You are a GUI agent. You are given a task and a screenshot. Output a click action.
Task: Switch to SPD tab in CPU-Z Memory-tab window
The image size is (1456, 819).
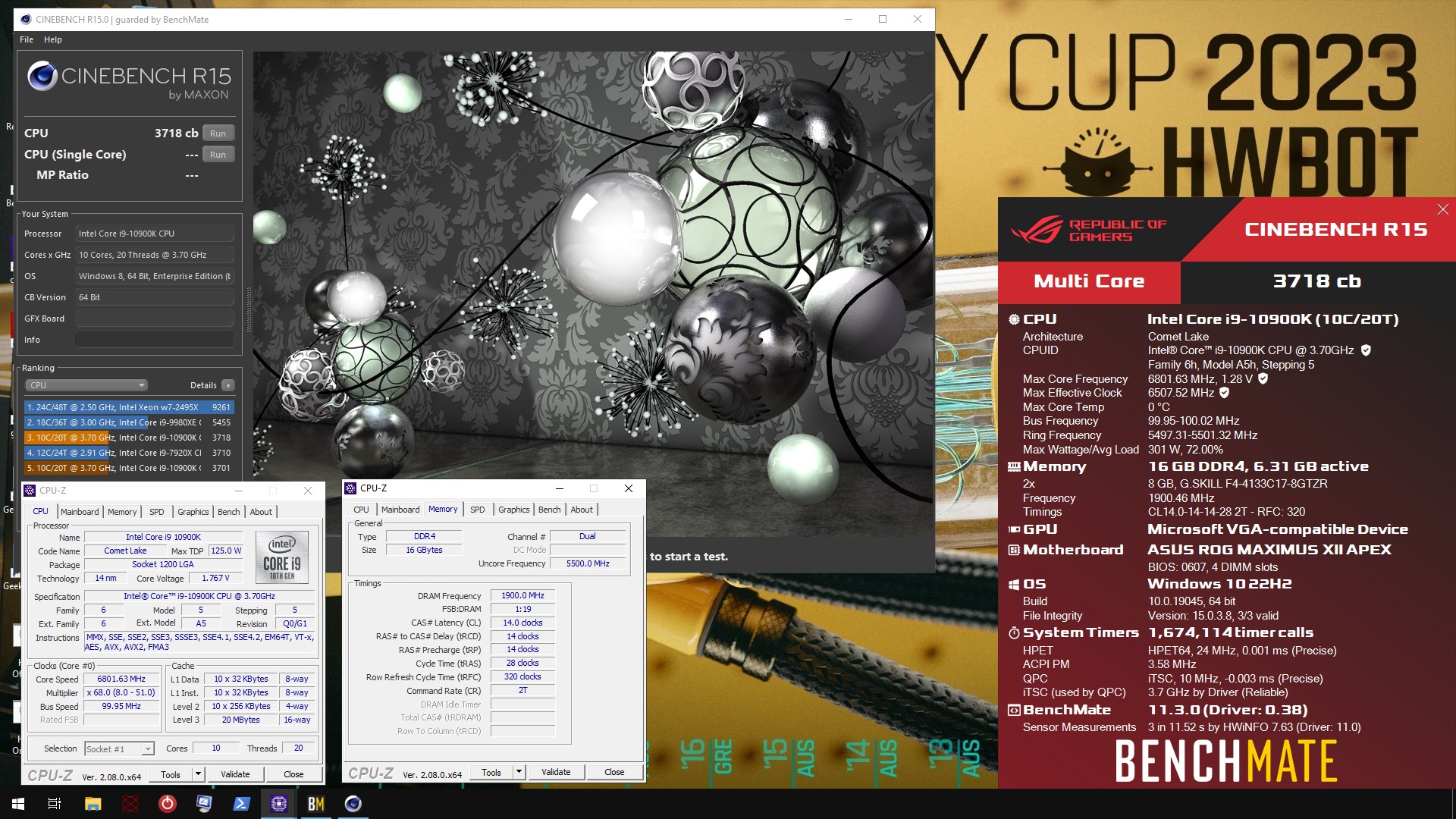point(478,510)
